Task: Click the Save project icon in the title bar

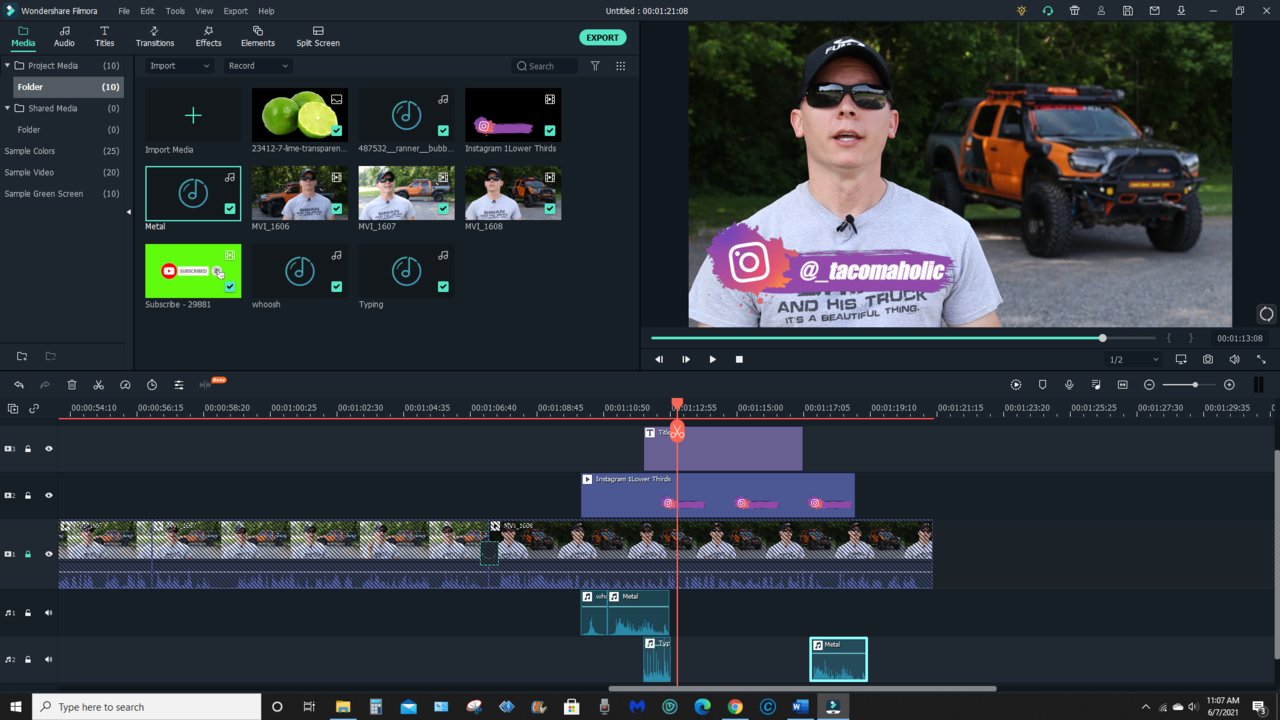Action: pyautogui.click(x=1128, y=11)
